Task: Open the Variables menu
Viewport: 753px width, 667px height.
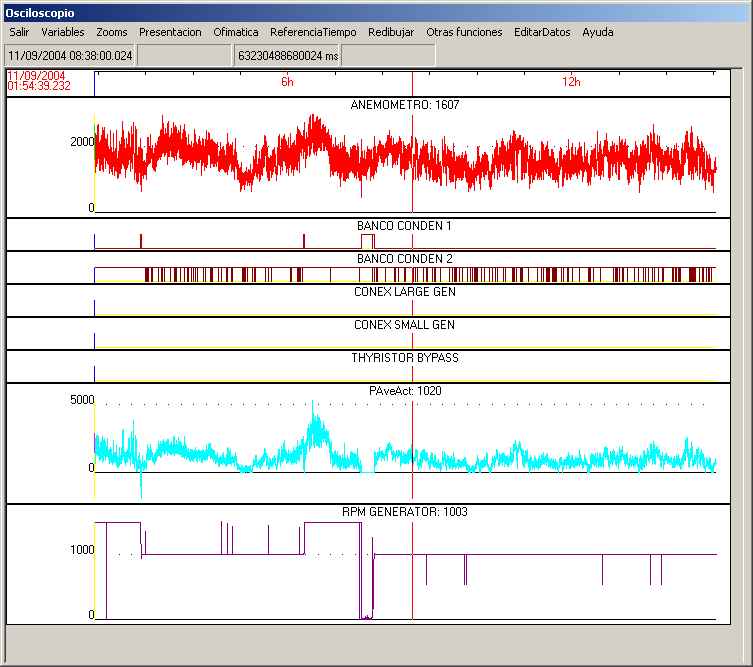Action: pyautogui.click(x=63, y=32)
